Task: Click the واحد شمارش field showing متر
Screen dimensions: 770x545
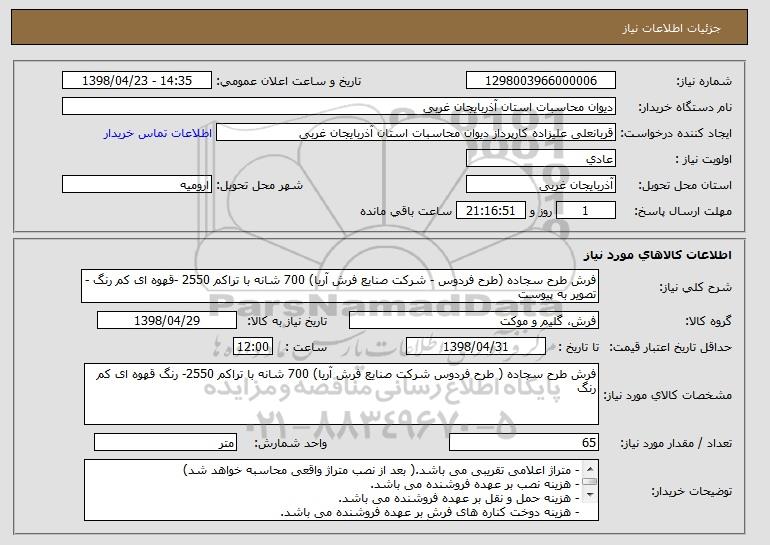Action: coord(165,442)
